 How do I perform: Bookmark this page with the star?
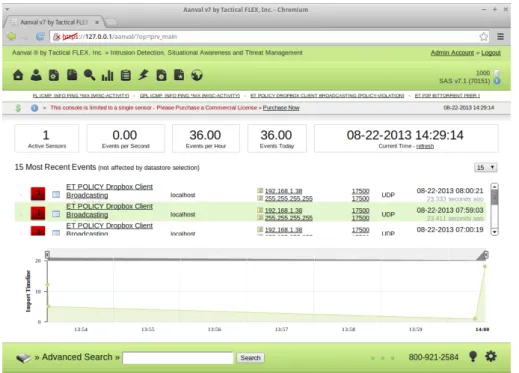(484, 37)
